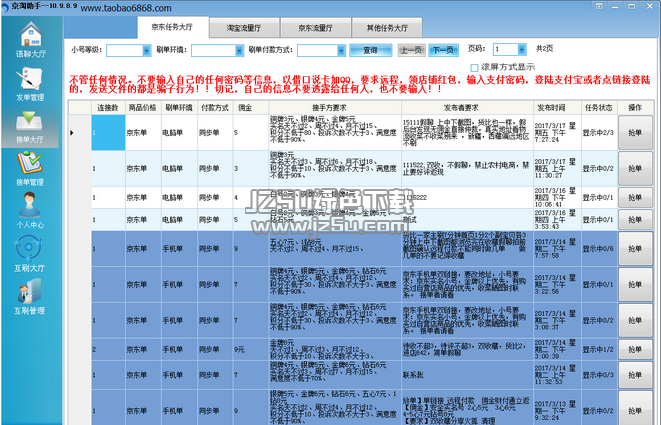Select the 9元 commission cell

[251, 350]
